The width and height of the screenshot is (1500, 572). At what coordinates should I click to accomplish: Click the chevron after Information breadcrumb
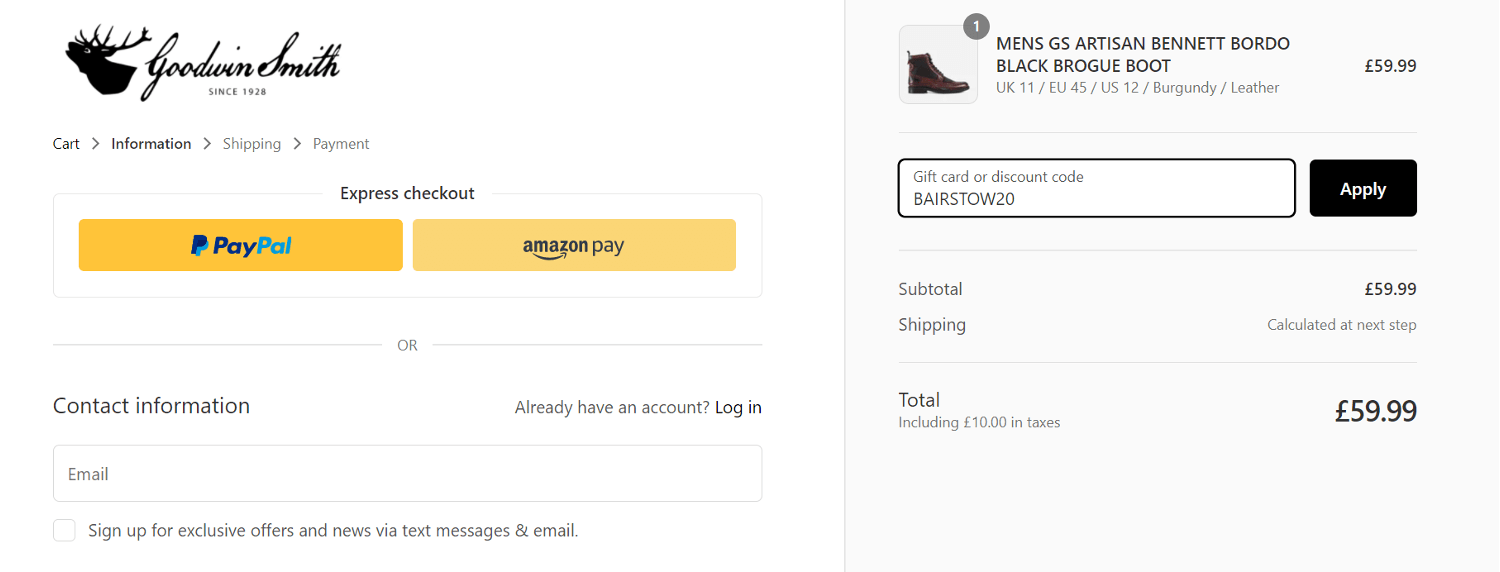[x=207, y=144]
